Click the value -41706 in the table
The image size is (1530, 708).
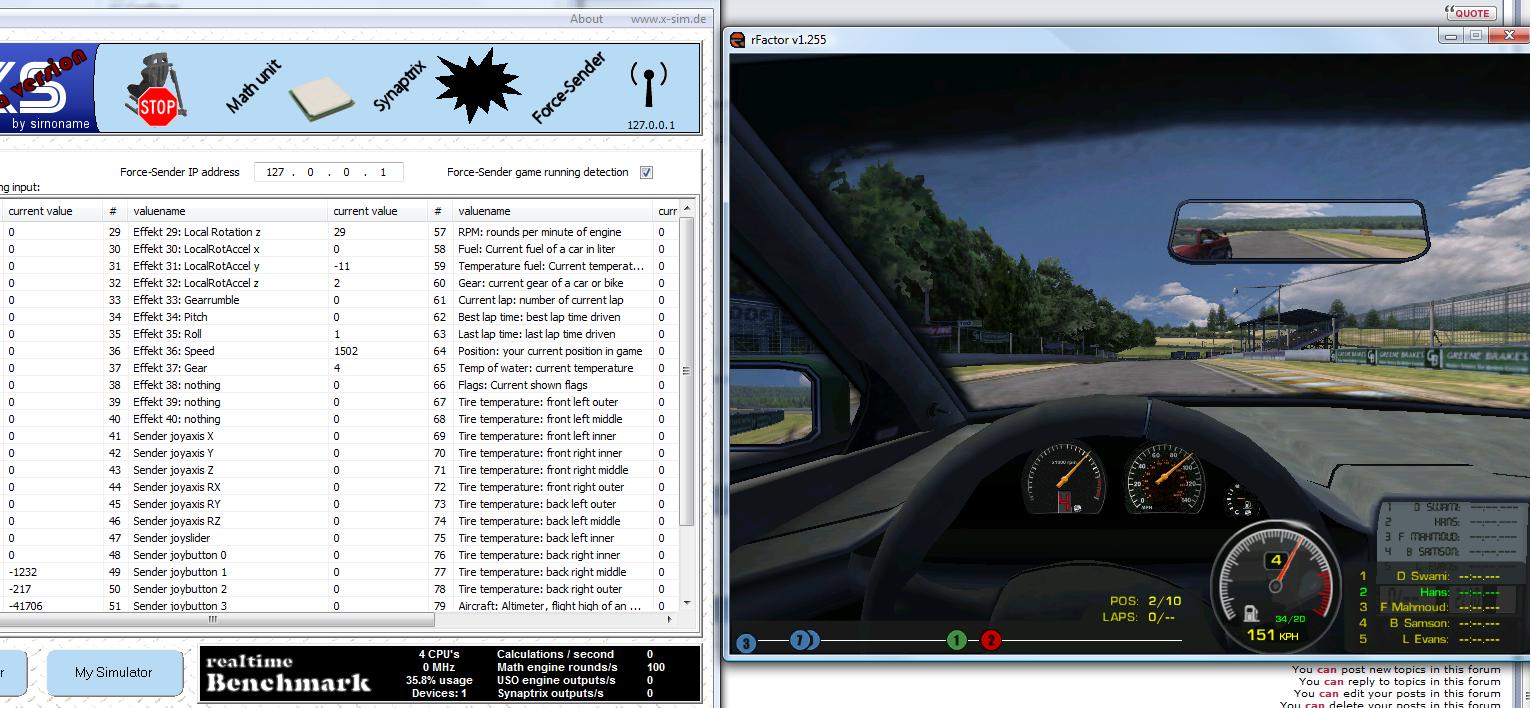(x=27, y=606)
